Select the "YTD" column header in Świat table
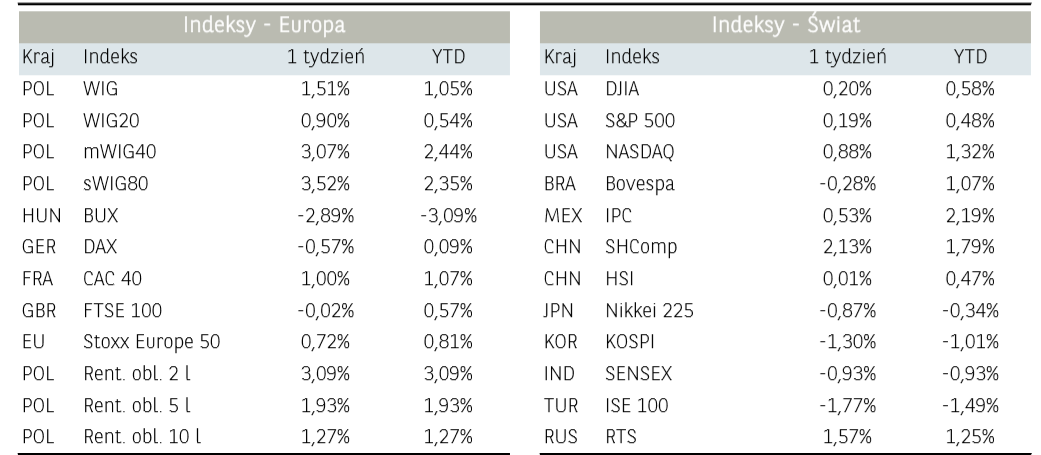1041x455 pixels. 970,57
